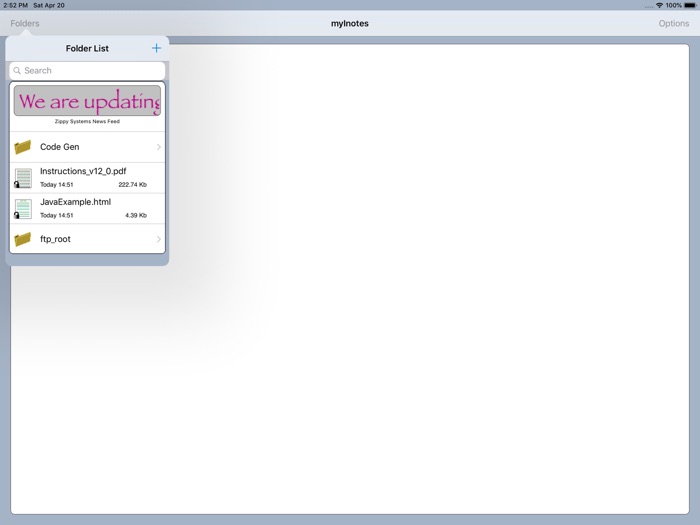Tap the 4.39 Kb file size
Screen dimensions: 700x525
tap(136, 215)
